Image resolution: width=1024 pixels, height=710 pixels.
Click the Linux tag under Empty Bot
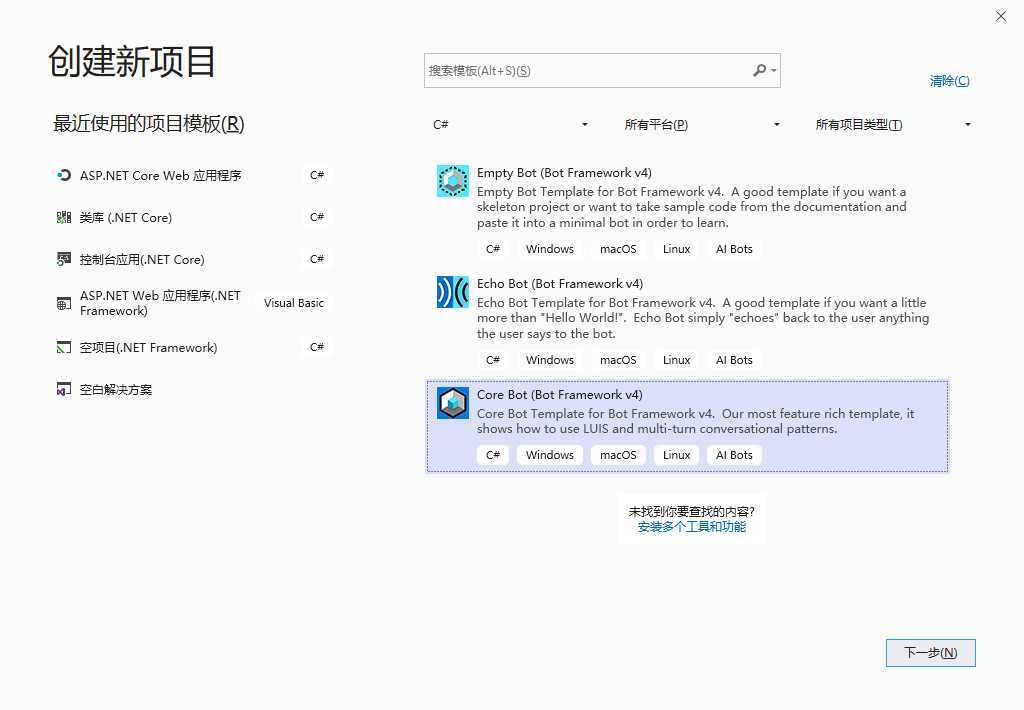point(676,249)
